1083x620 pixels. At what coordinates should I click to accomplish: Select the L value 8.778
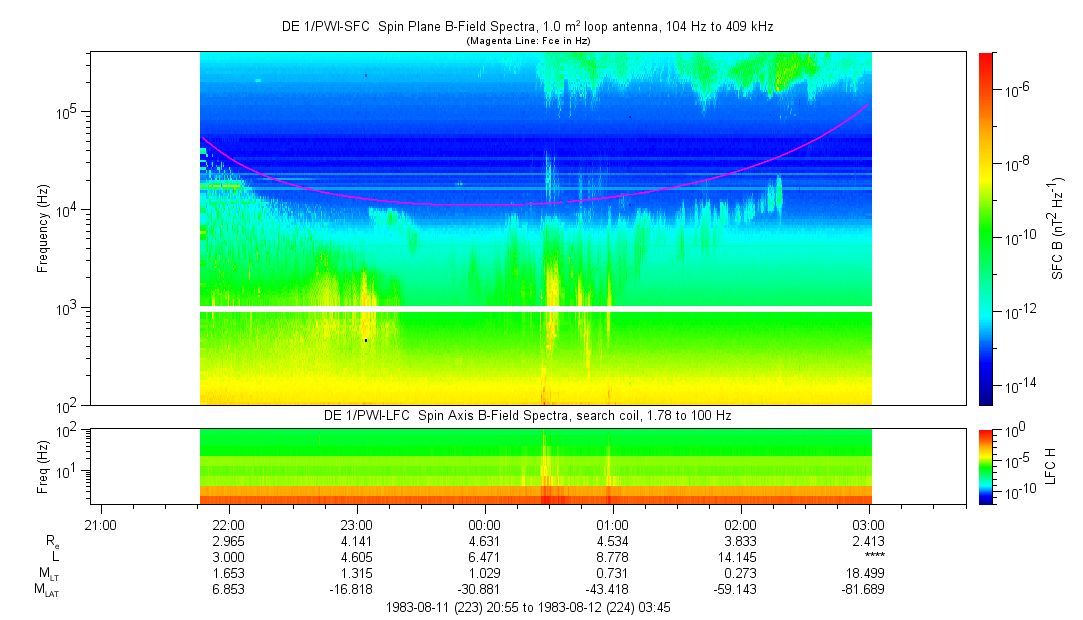pyautogui.click(x=613, y=556)
